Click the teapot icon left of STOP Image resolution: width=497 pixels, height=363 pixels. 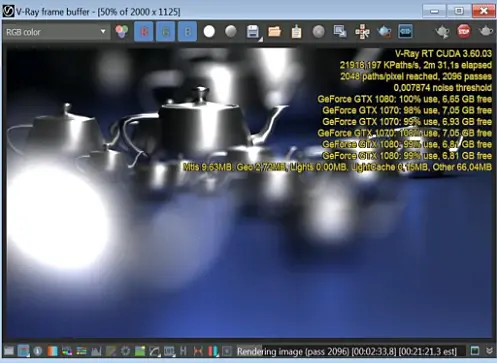[443, 32]
